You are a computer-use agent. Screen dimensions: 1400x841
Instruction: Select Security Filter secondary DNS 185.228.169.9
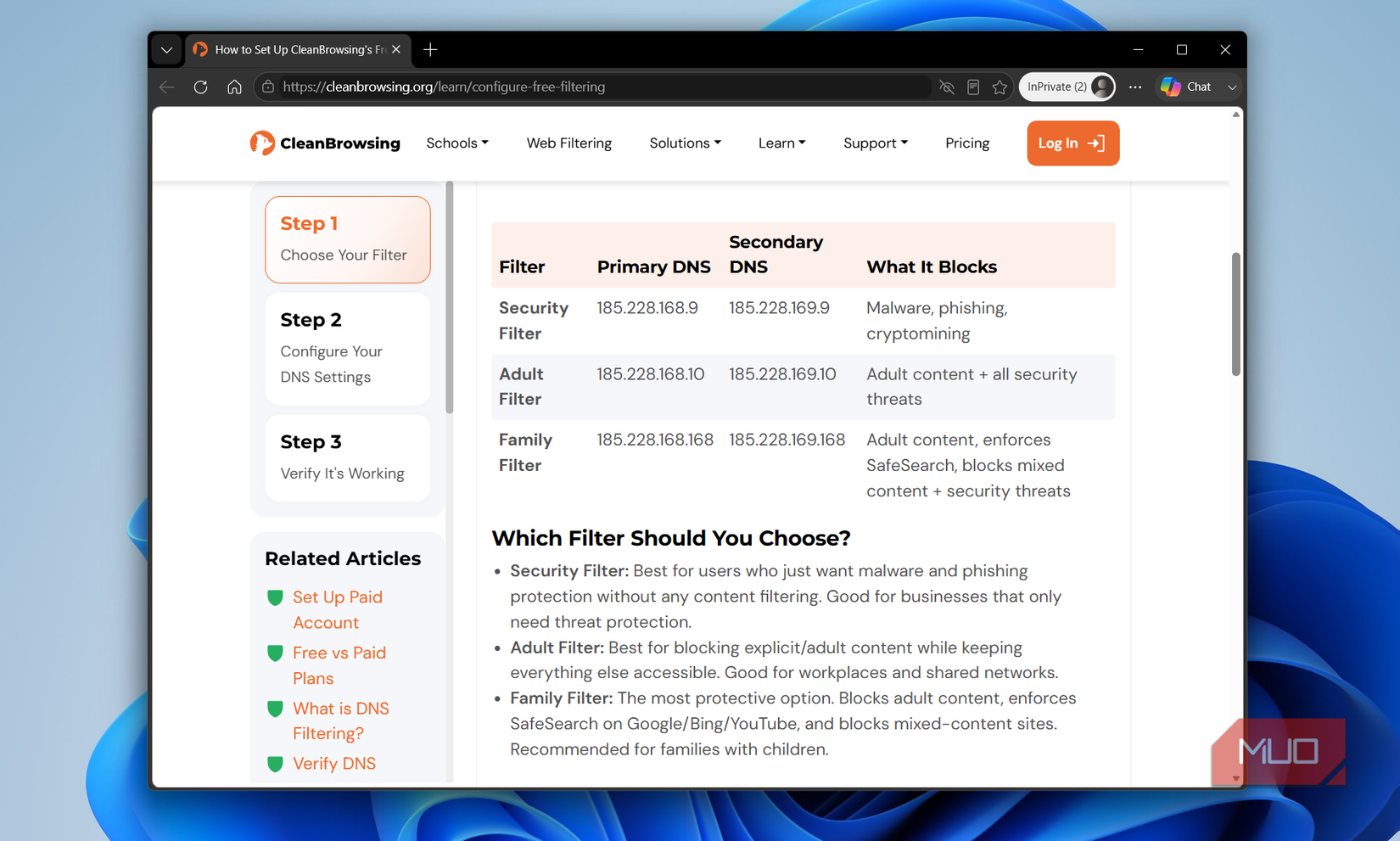pos(780,308)
